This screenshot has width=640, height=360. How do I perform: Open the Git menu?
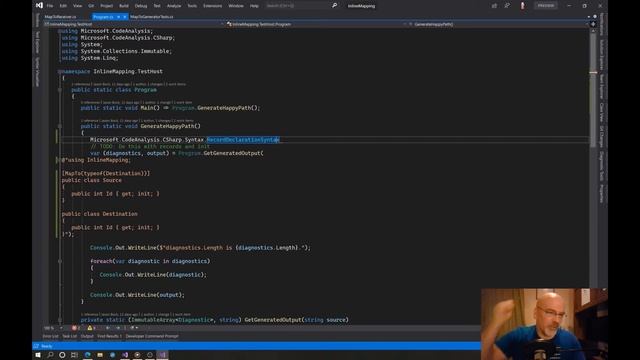click(91, 6)
